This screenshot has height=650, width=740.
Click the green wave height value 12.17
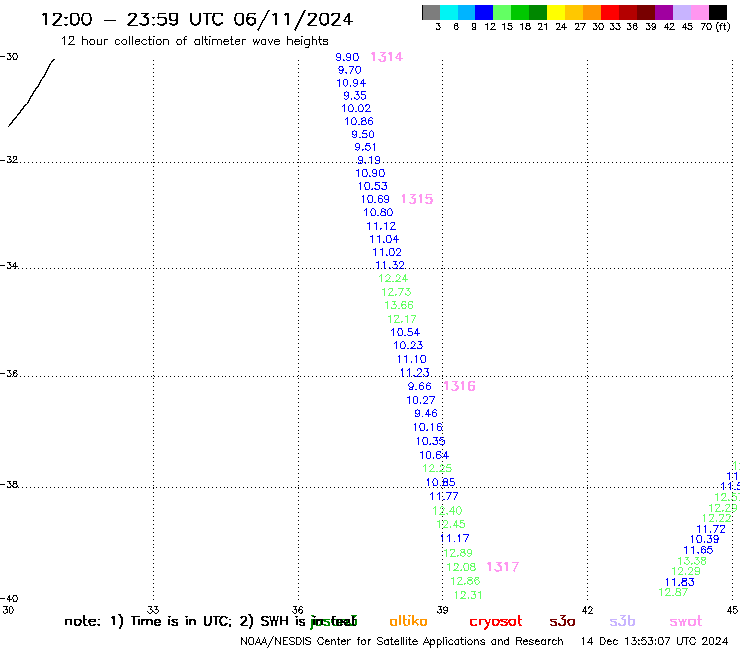point(402,319)
